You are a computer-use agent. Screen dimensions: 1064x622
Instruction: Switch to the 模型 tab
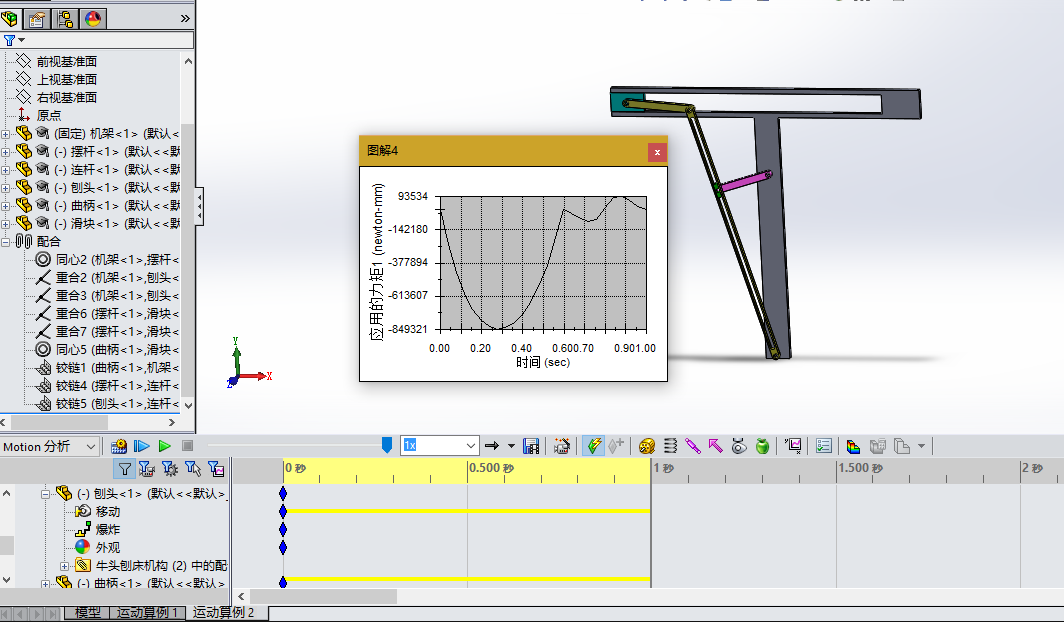(x=88, y=613)
